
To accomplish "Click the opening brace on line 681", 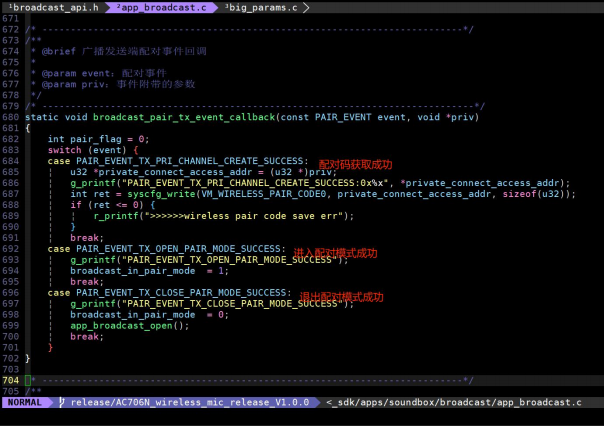I will (x=27, y=128).
